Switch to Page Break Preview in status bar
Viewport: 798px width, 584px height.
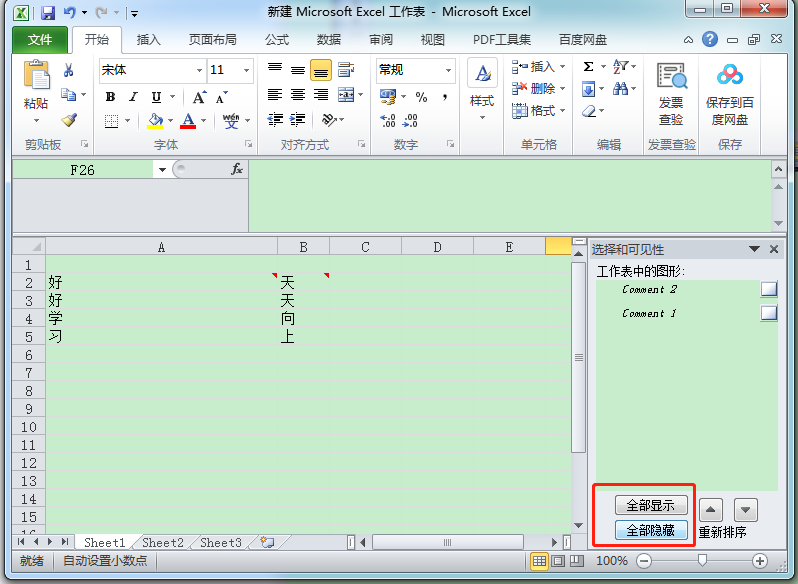pos(577,561)
